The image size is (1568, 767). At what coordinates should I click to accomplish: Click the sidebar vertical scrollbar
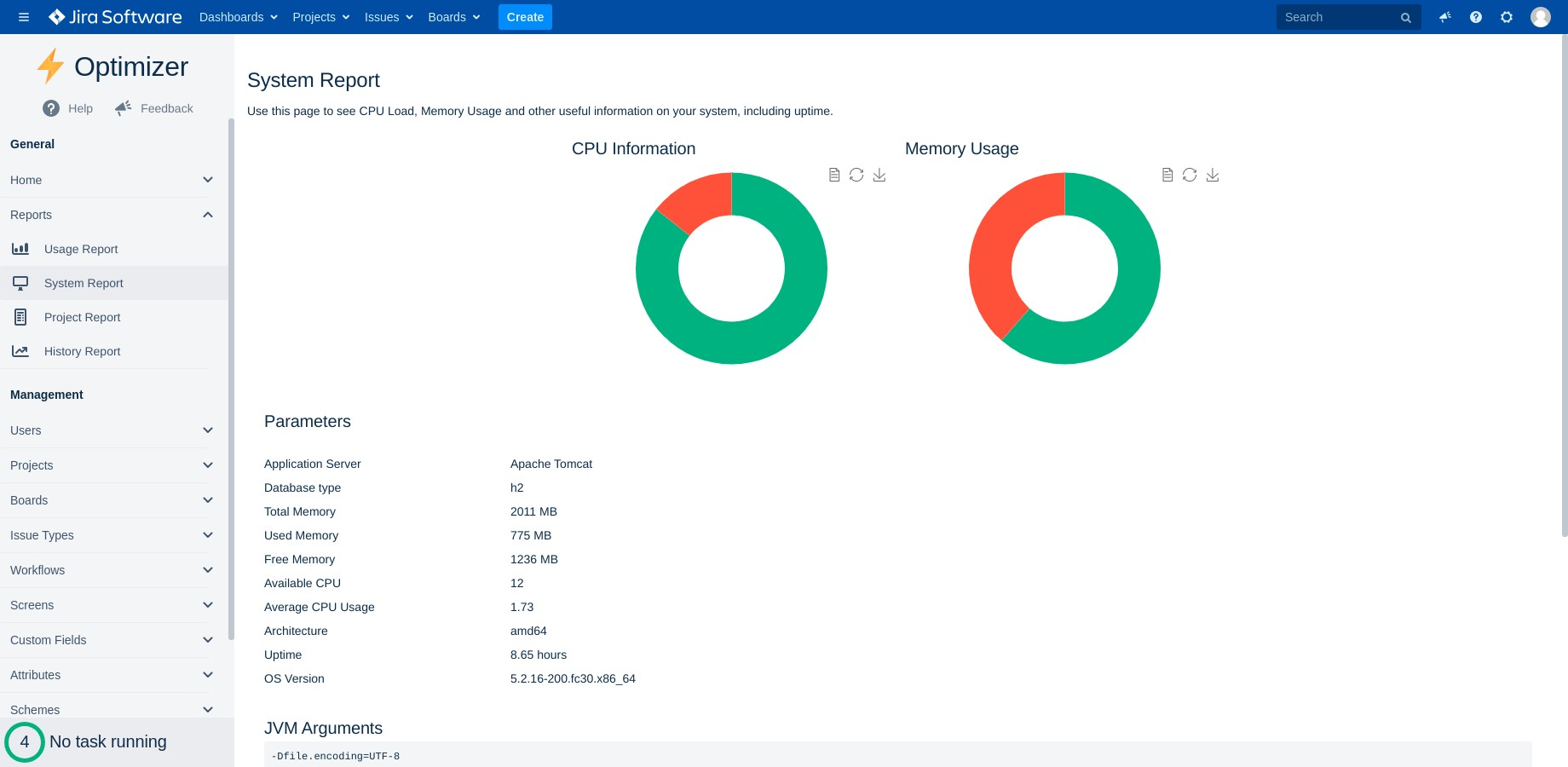231,379
